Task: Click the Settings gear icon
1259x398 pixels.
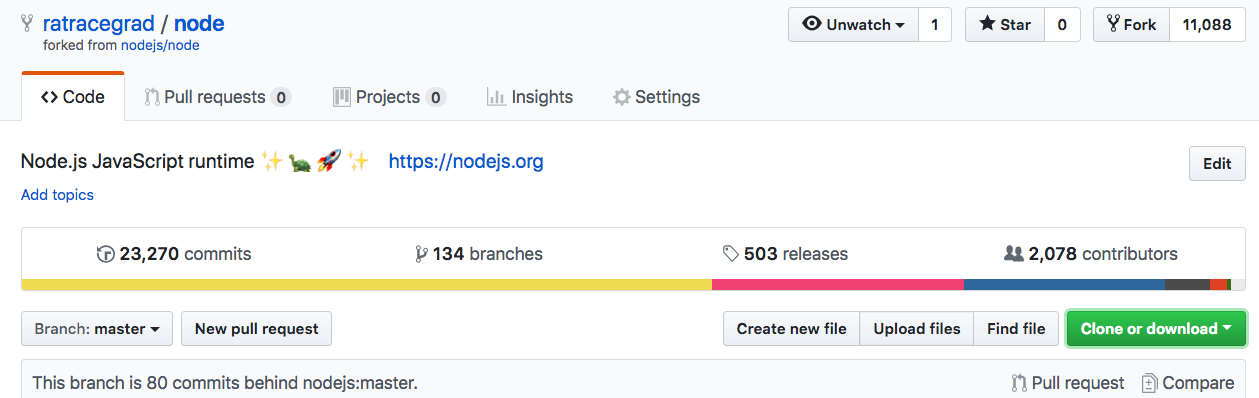Action: click(621, 97)
